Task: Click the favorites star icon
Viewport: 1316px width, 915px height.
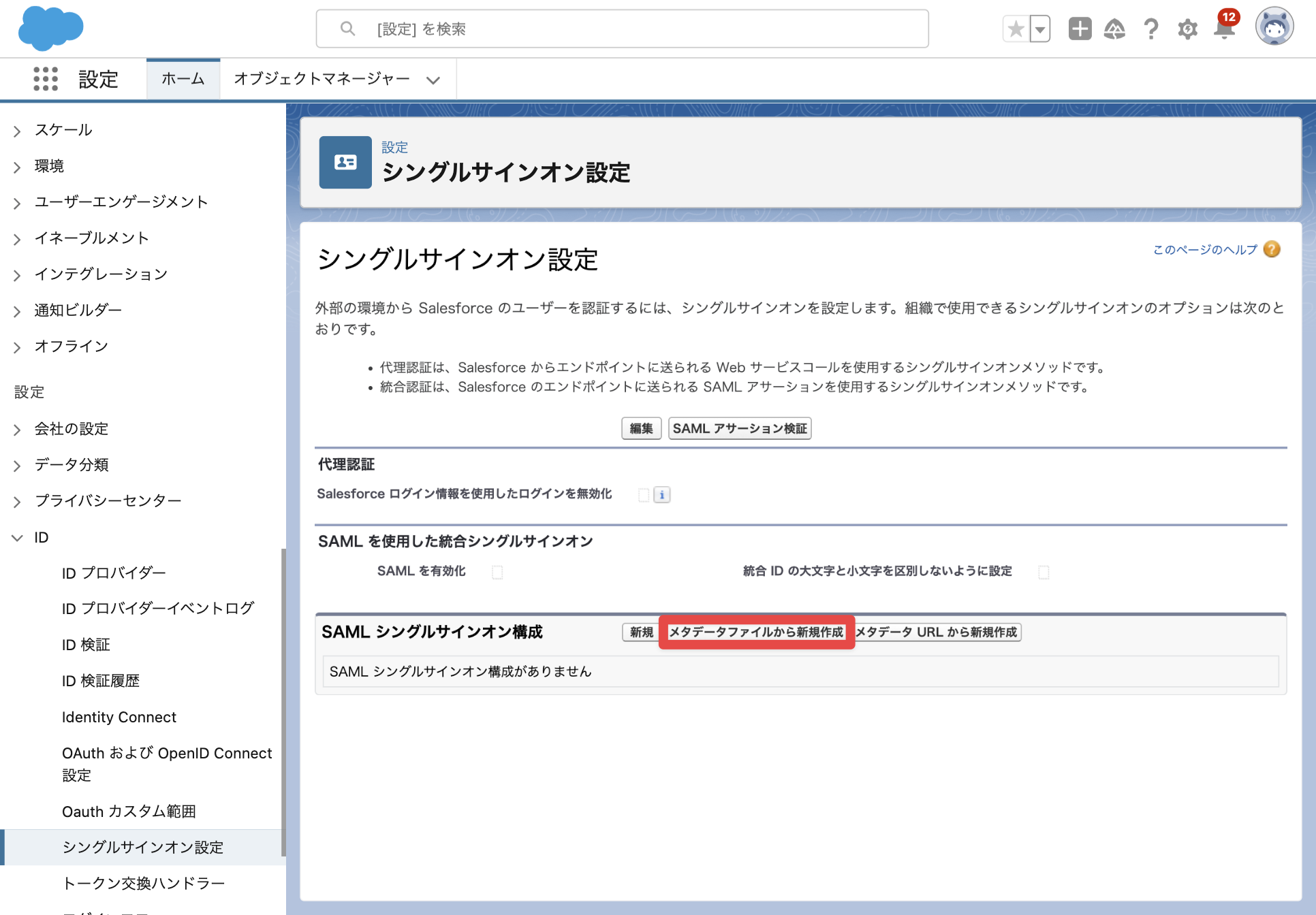Action: coord(1016,29)
